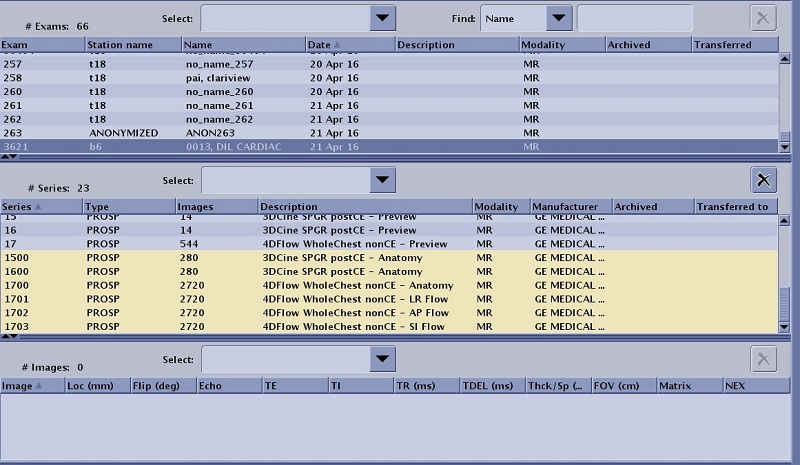Click the Find search text field
Viewport: 800px width, 465px height.
click(634, 18)
